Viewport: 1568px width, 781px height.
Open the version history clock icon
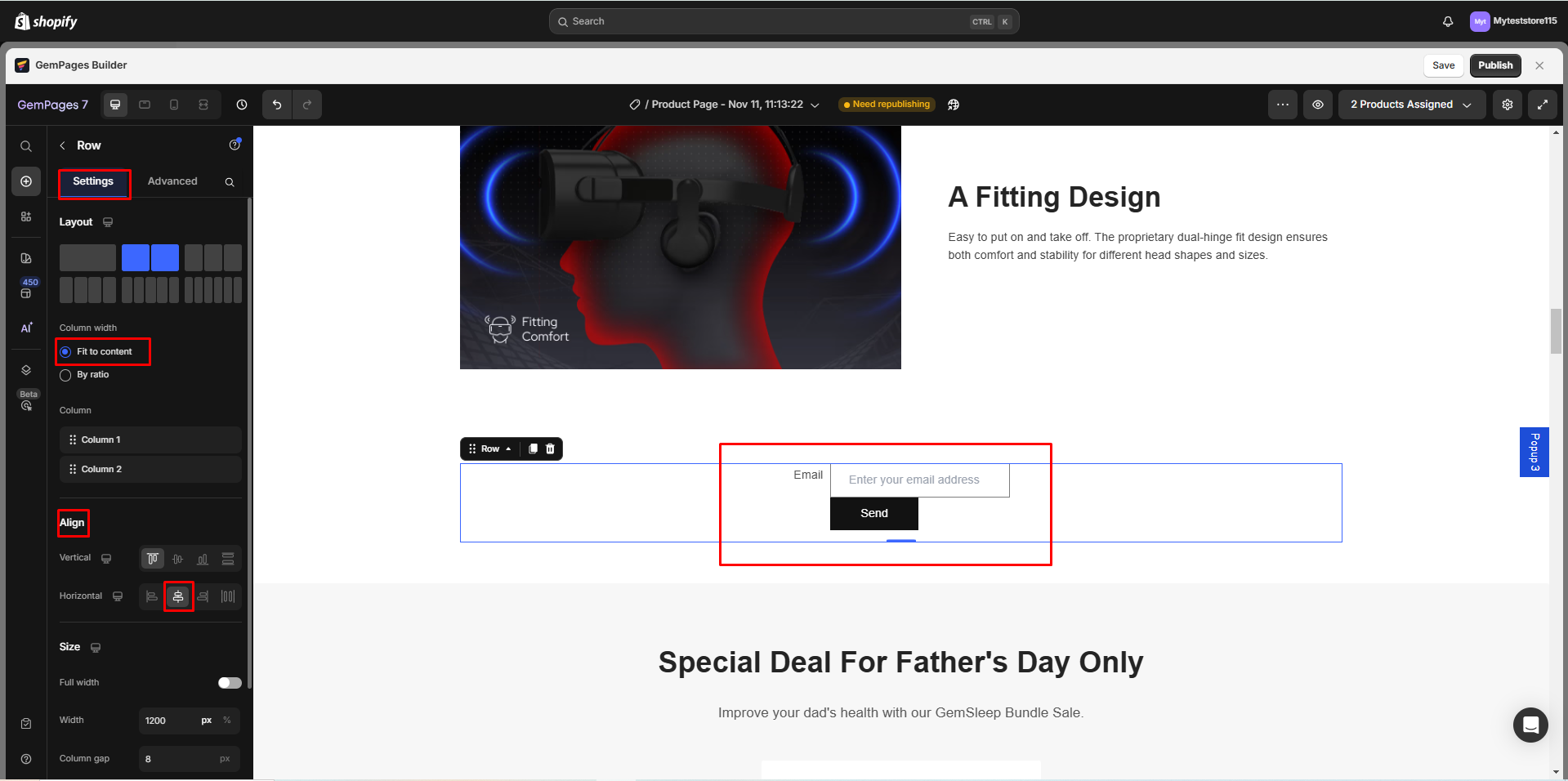tap(241, 105)
